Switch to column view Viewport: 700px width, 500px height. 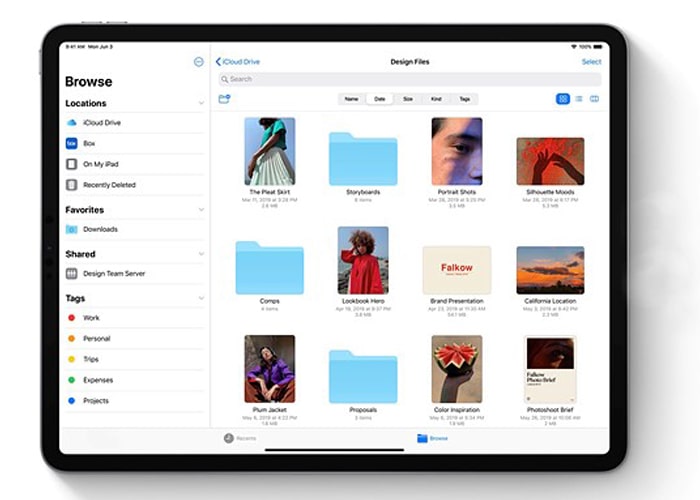coord(594,99)
